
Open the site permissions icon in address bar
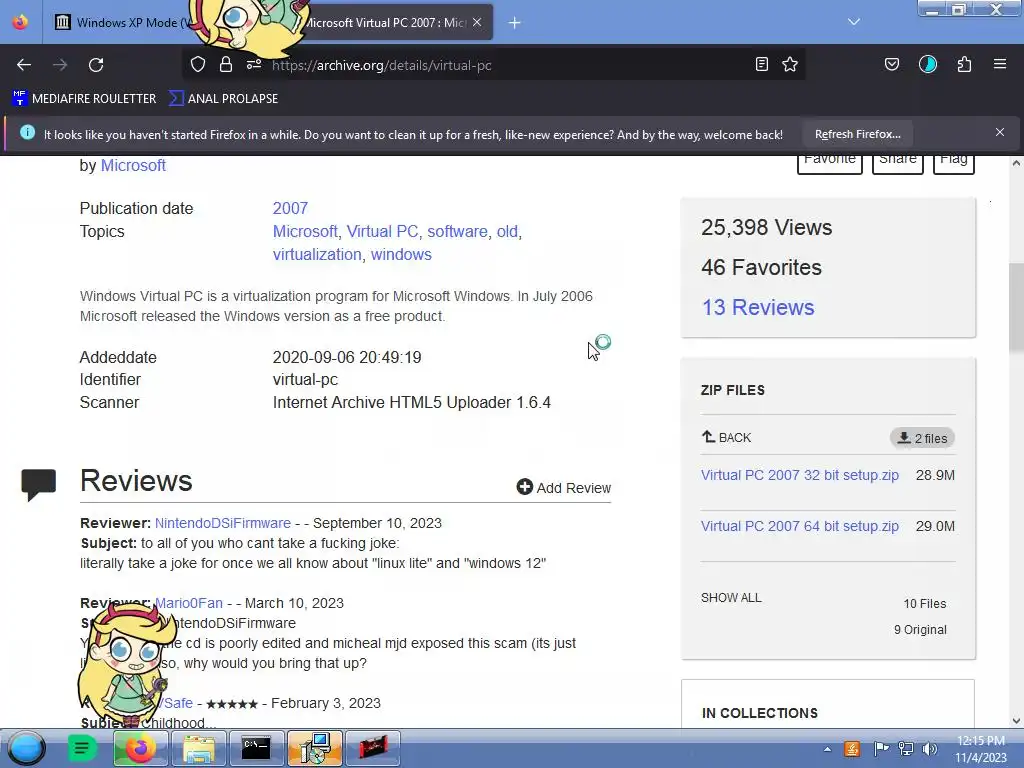(x=254, y=65)
